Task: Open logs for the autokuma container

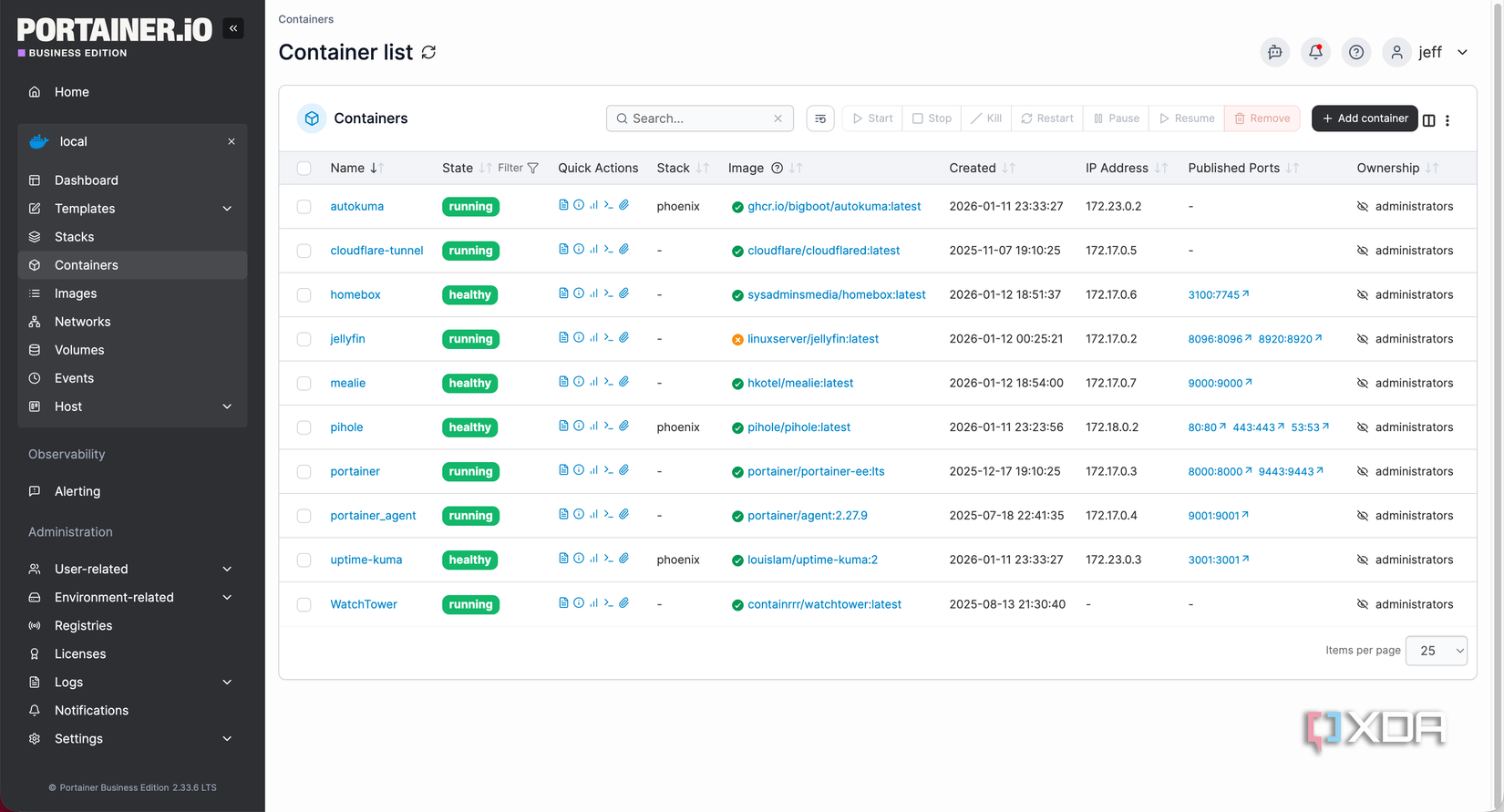Action: 563,205
